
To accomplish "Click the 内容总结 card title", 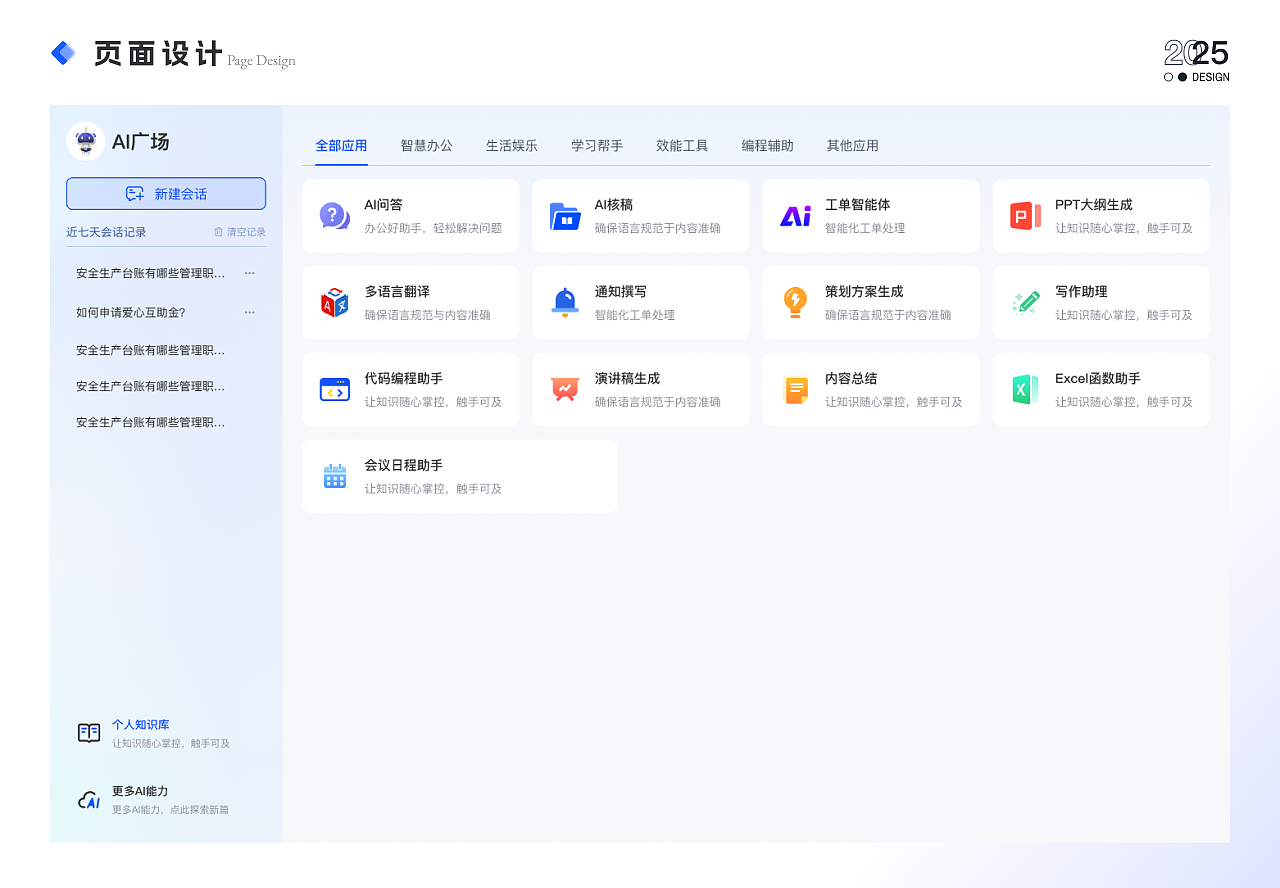I will click(851, 379).
